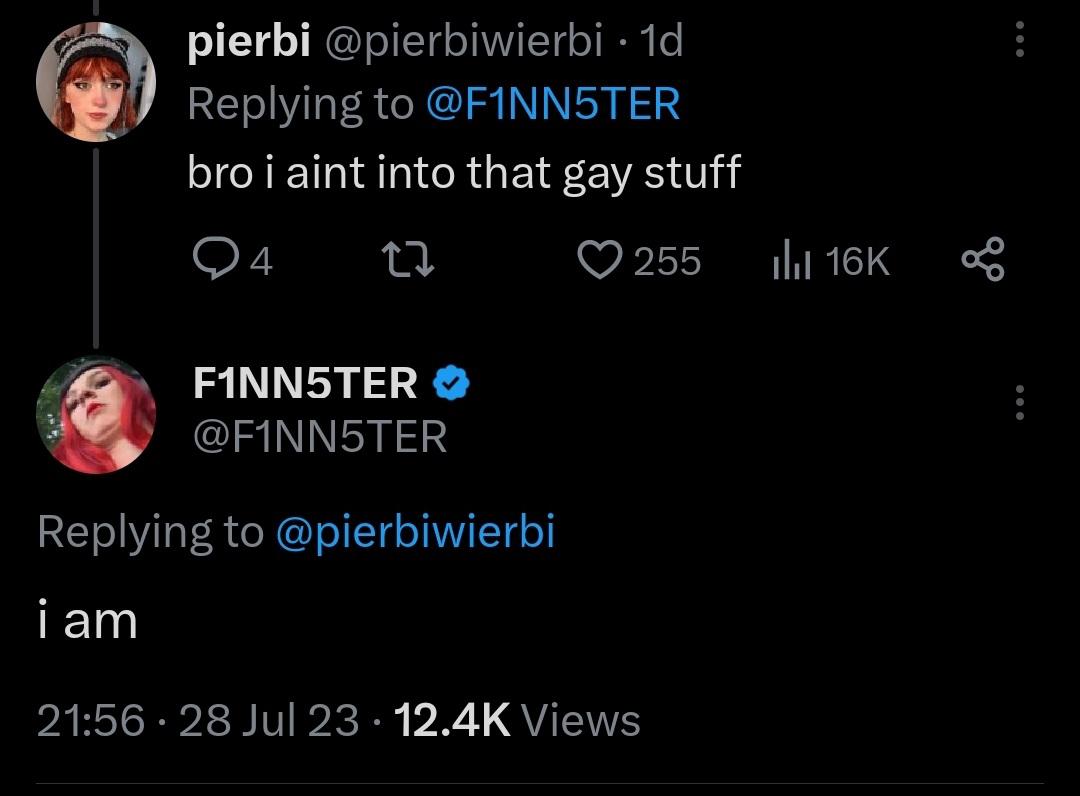The height and width of the screenshot is (796, 1080).
Task: Open pierbi's profile picture
Action: [96, 82]
